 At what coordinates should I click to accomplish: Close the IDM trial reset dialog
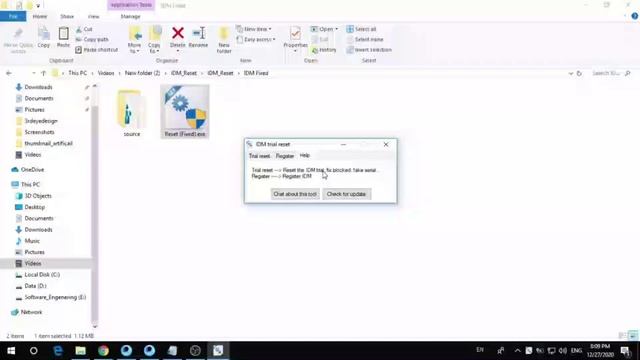tap(386, 144)
